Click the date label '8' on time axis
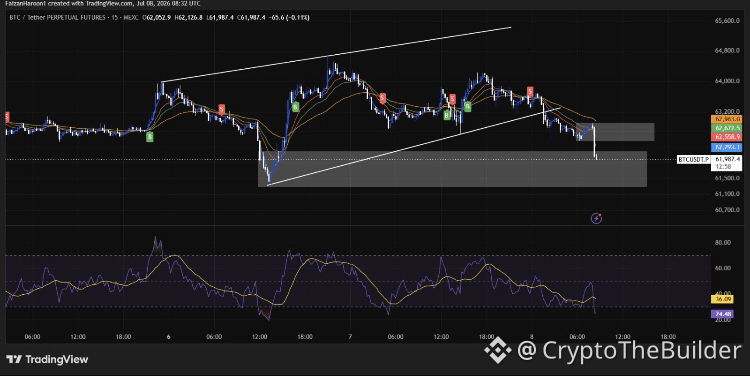This screenshot has height=376, width=750. [531, 337]
